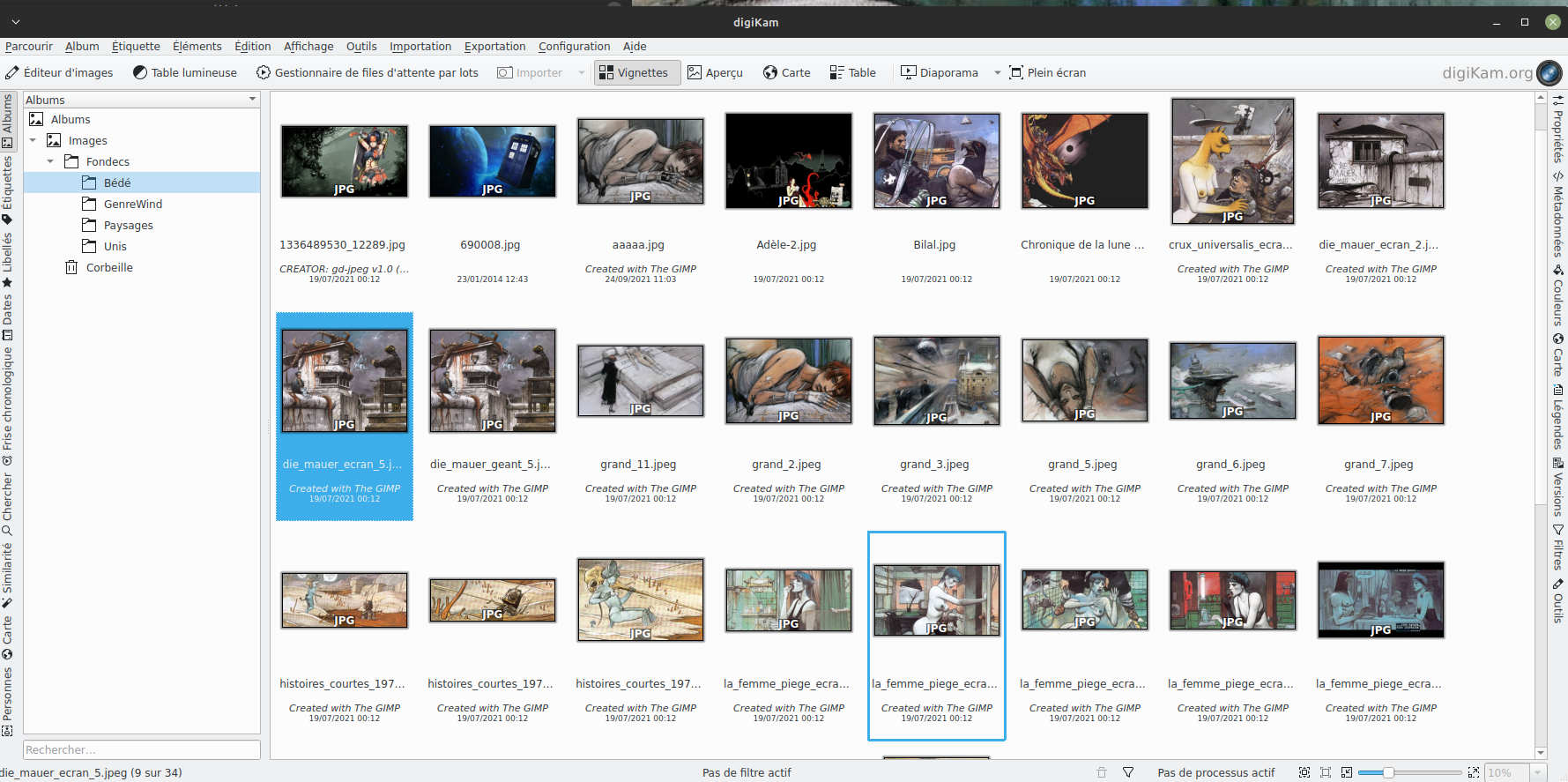Open the Étiquette menu
The width and height of the screenshot is (1568, 782).
(136, 46)
